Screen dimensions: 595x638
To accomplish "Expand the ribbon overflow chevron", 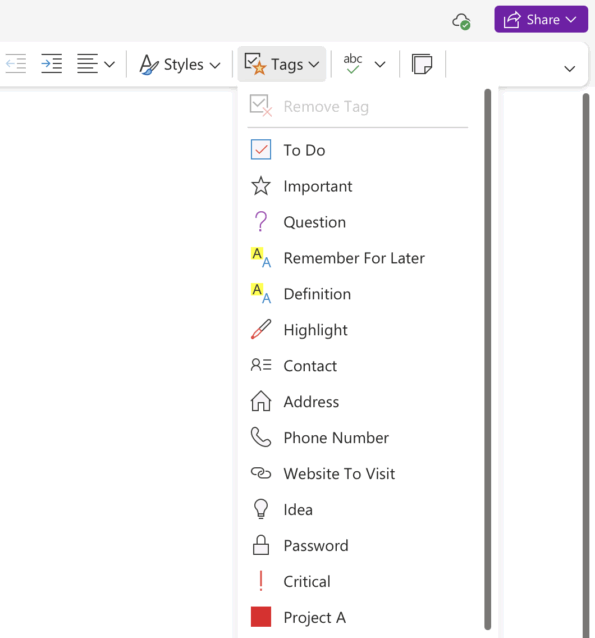I will pos(569,68).
